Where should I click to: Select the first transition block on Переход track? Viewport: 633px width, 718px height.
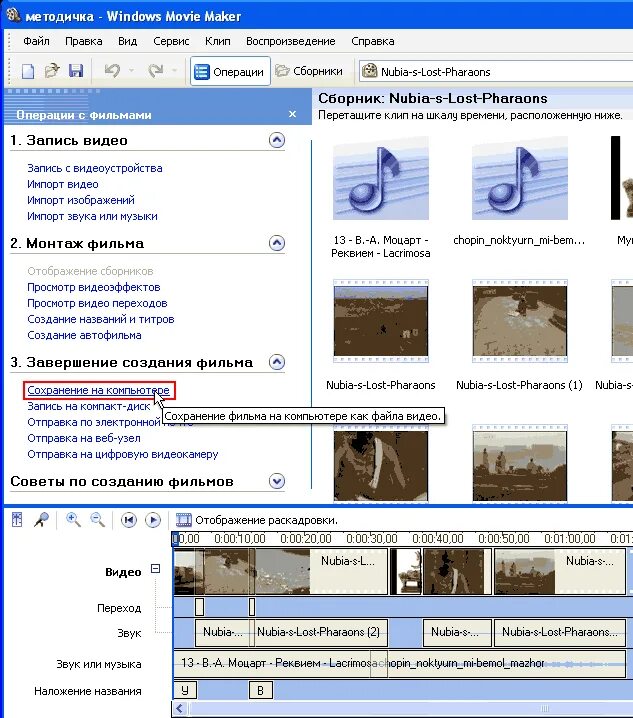[199, 607]
